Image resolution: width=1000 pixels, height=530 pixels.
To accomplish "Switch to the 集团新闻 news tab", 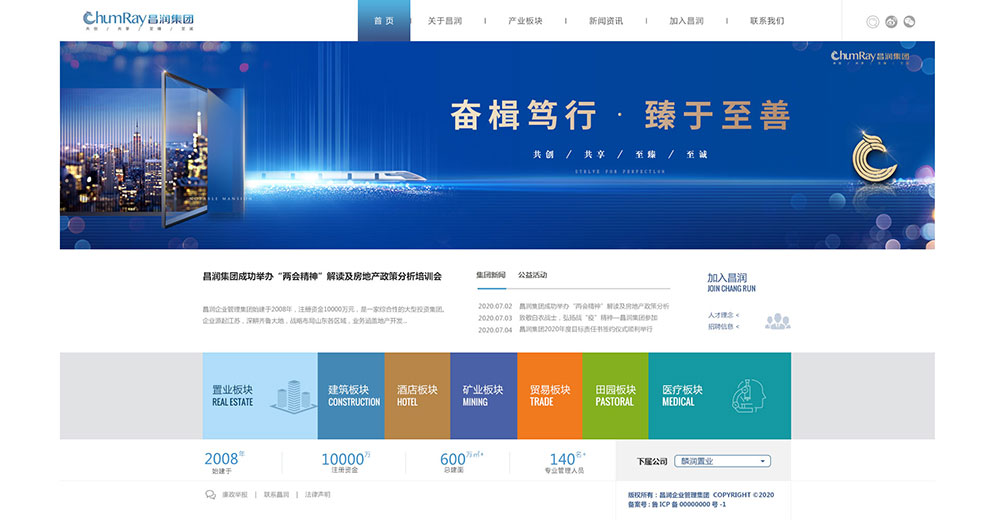I will coord(491,275).
